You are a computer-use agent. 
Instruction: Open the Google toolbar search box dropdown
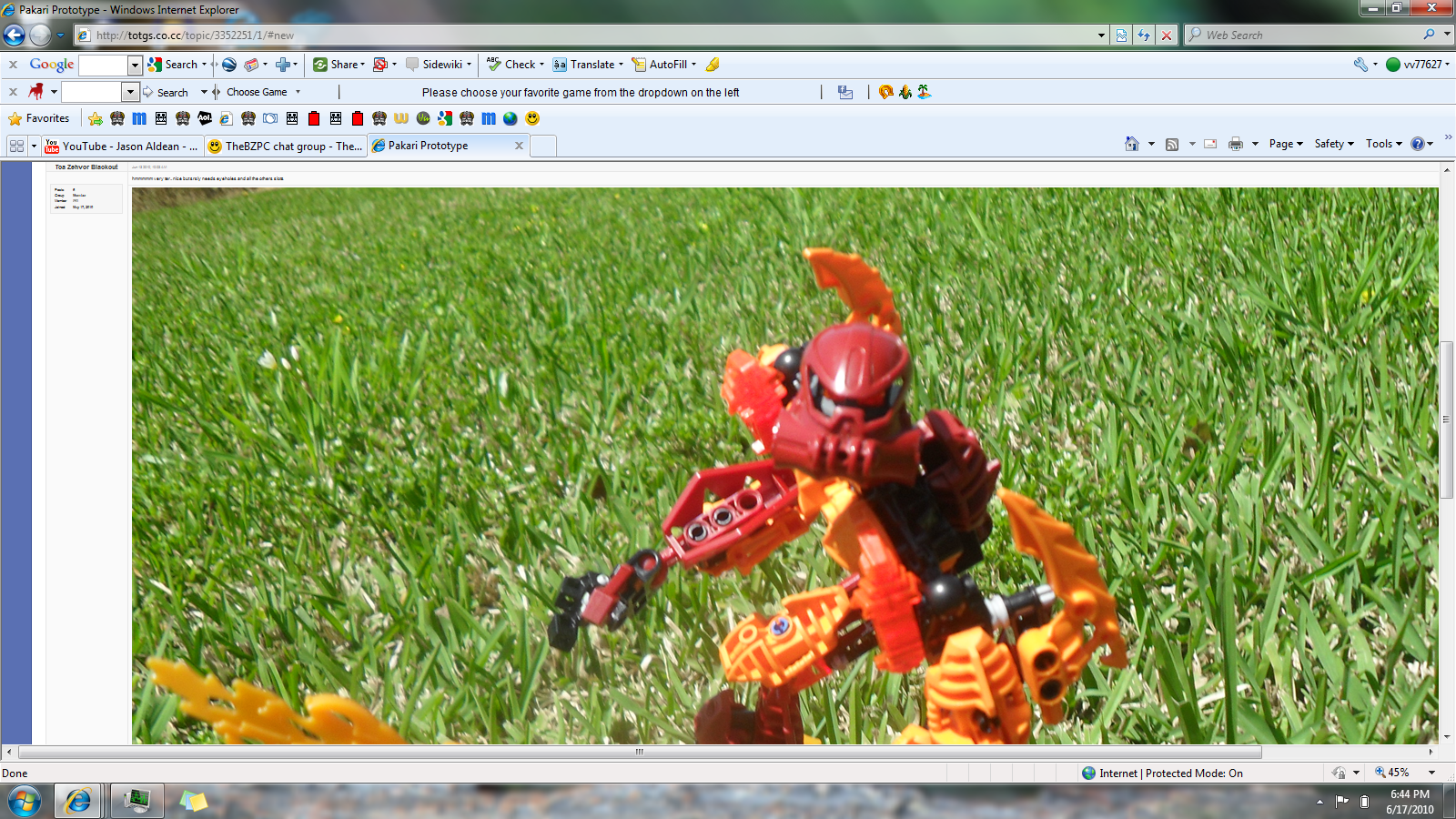135,65
